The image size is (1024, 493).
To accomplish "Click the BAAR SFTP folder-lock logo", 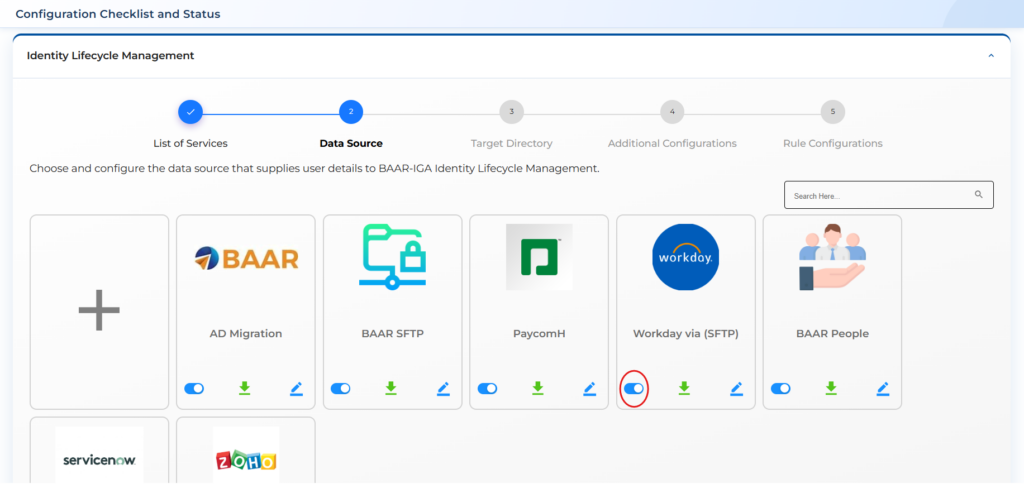I will click(x=392, y=257).
